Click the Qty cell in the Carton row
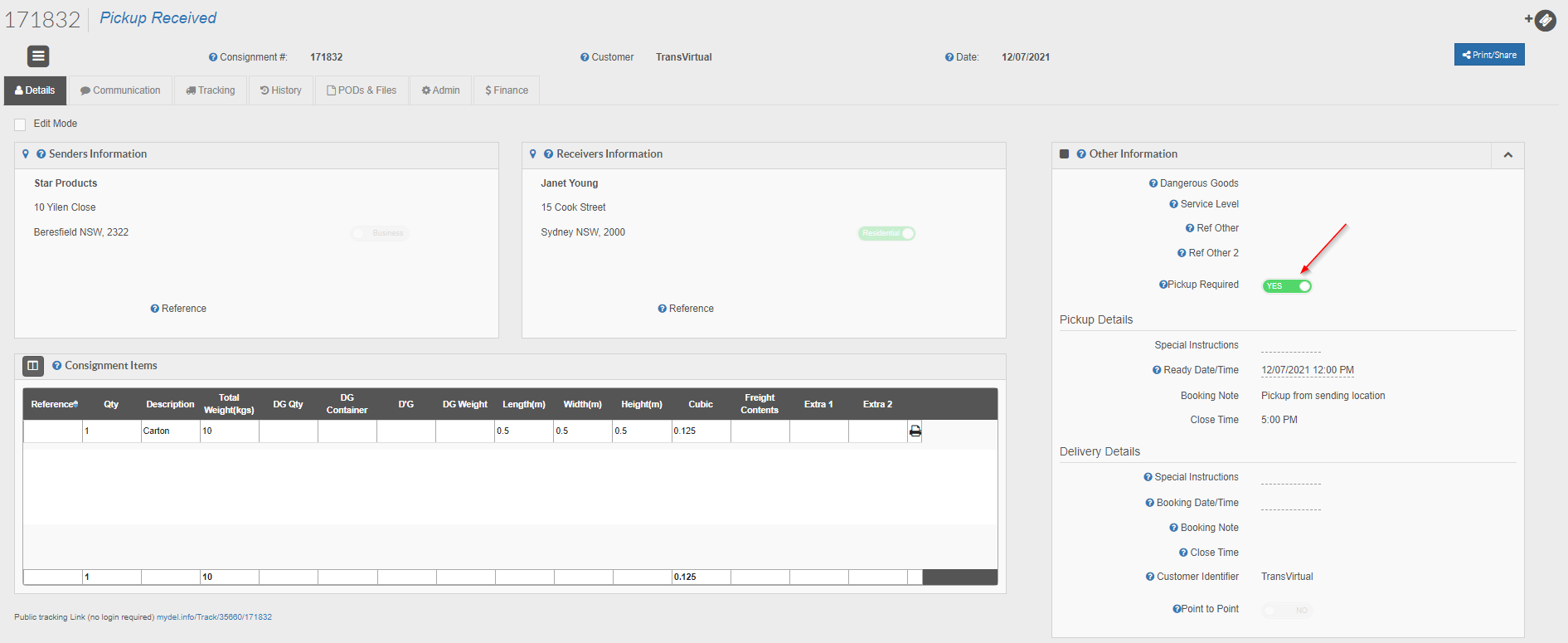1568x643 pixels. click(112, 431)
